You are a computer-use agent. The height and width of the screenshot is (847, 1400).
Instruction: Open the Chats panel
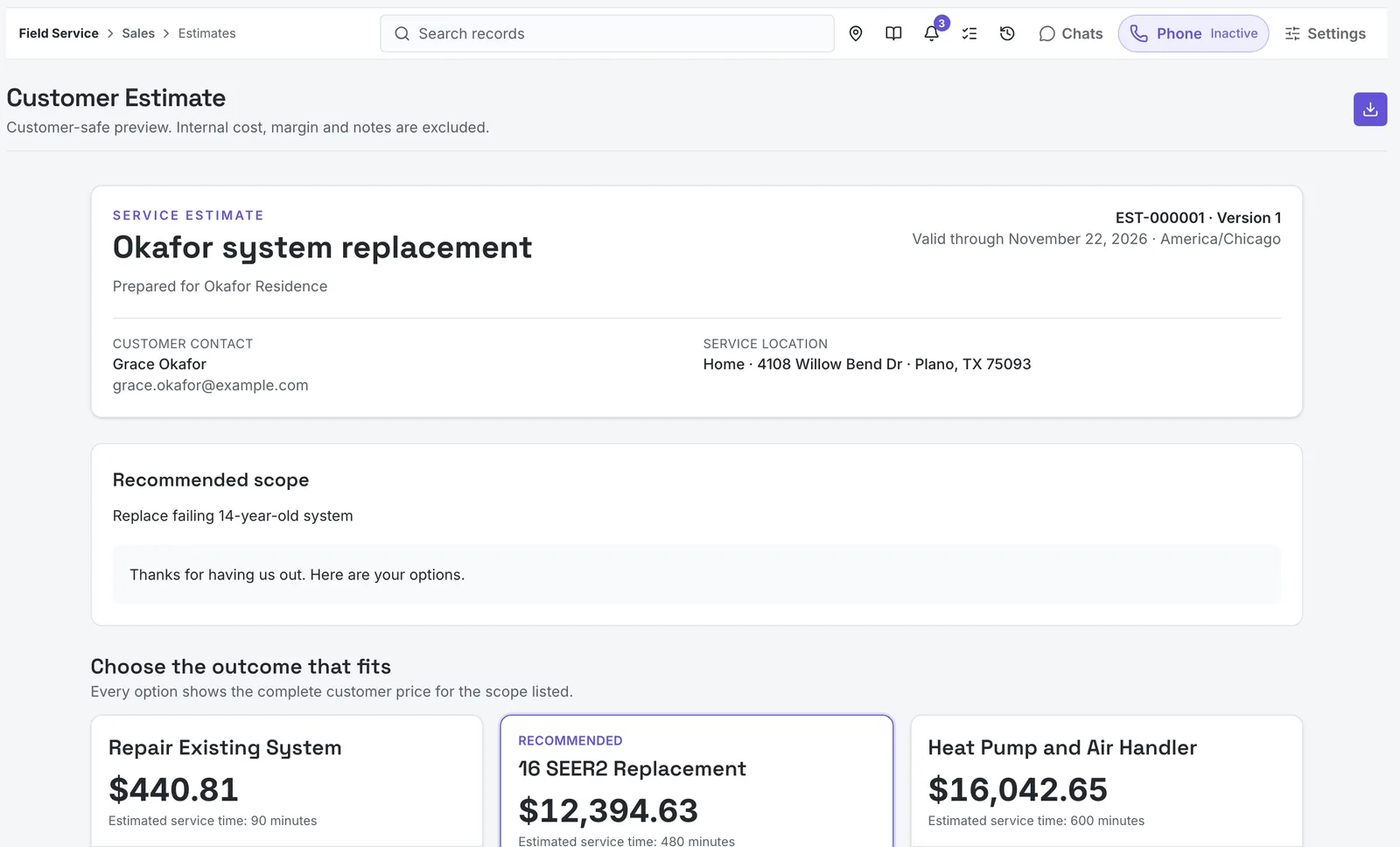(1071, 33)
